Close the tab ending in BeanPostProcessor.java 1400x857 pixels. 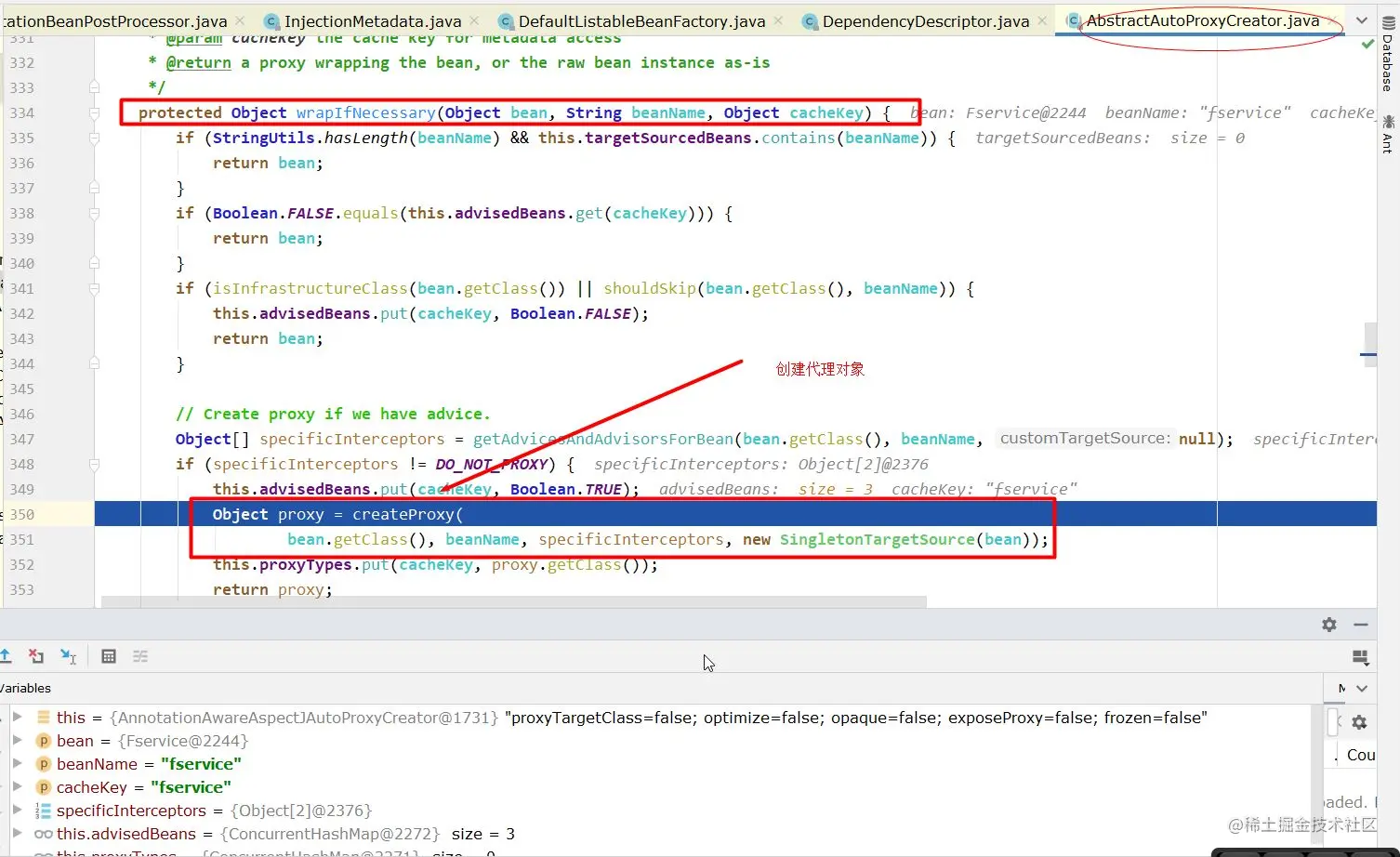[x=240, y=20]
